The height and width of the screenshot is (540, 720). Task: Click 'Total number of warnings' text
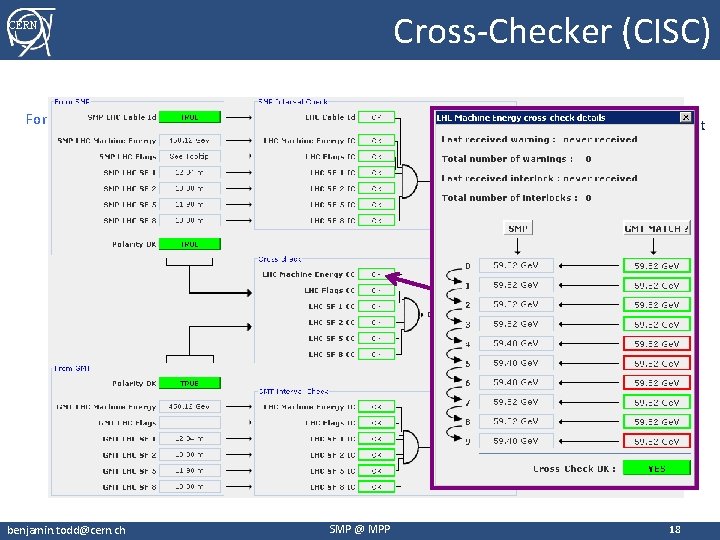tap(507, 159)
